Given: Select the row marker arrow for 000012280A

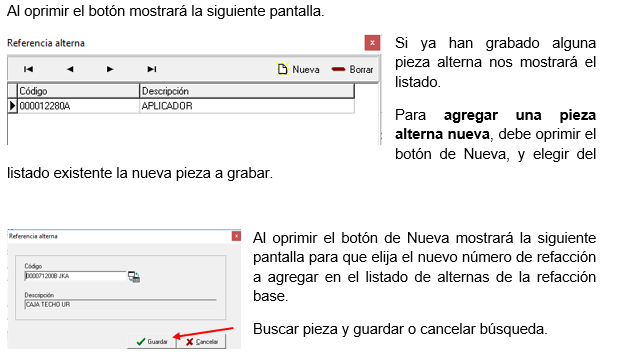Looking at the screenshot, I should (12, 106).
